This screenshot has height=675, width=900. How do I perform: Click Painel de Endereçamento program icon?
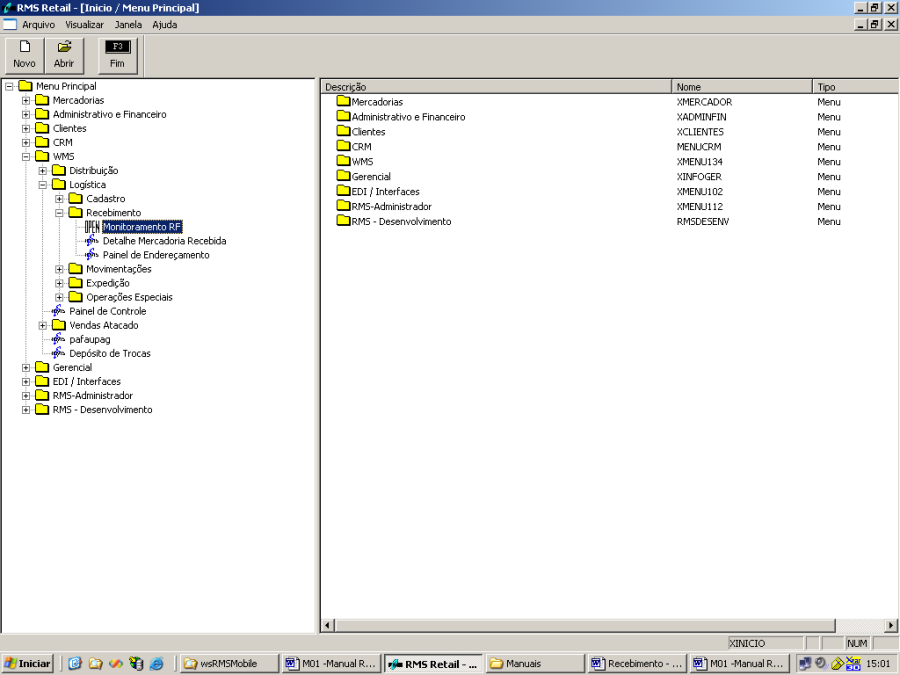(x=92, y=255)
